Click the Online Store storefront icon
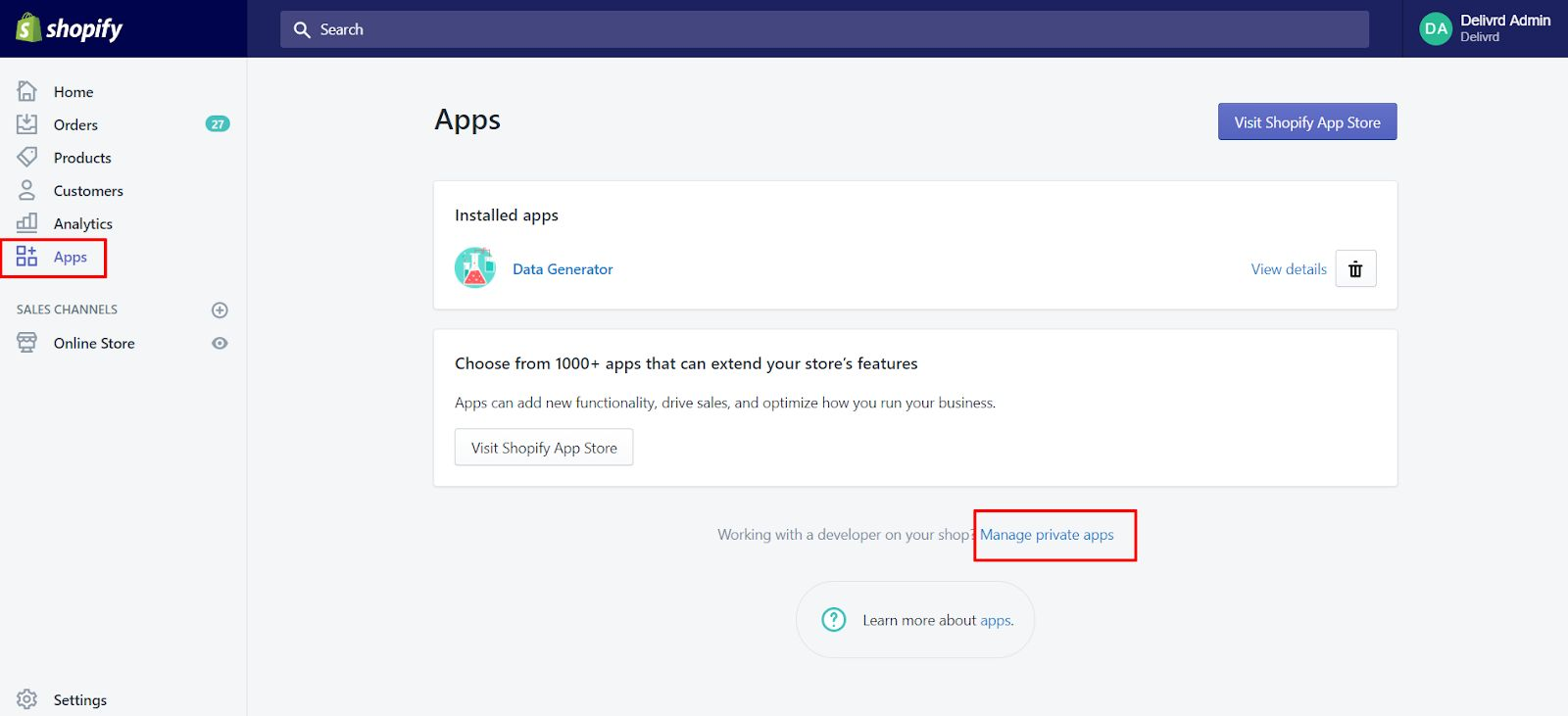1568x716 pixels. pos(26,343)
